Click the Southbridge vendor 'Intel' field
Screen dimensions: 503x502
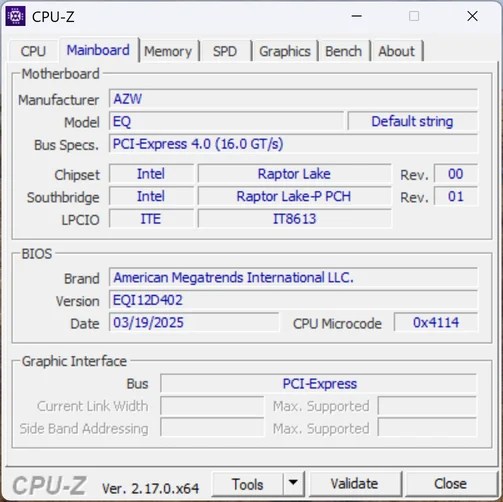151,196
